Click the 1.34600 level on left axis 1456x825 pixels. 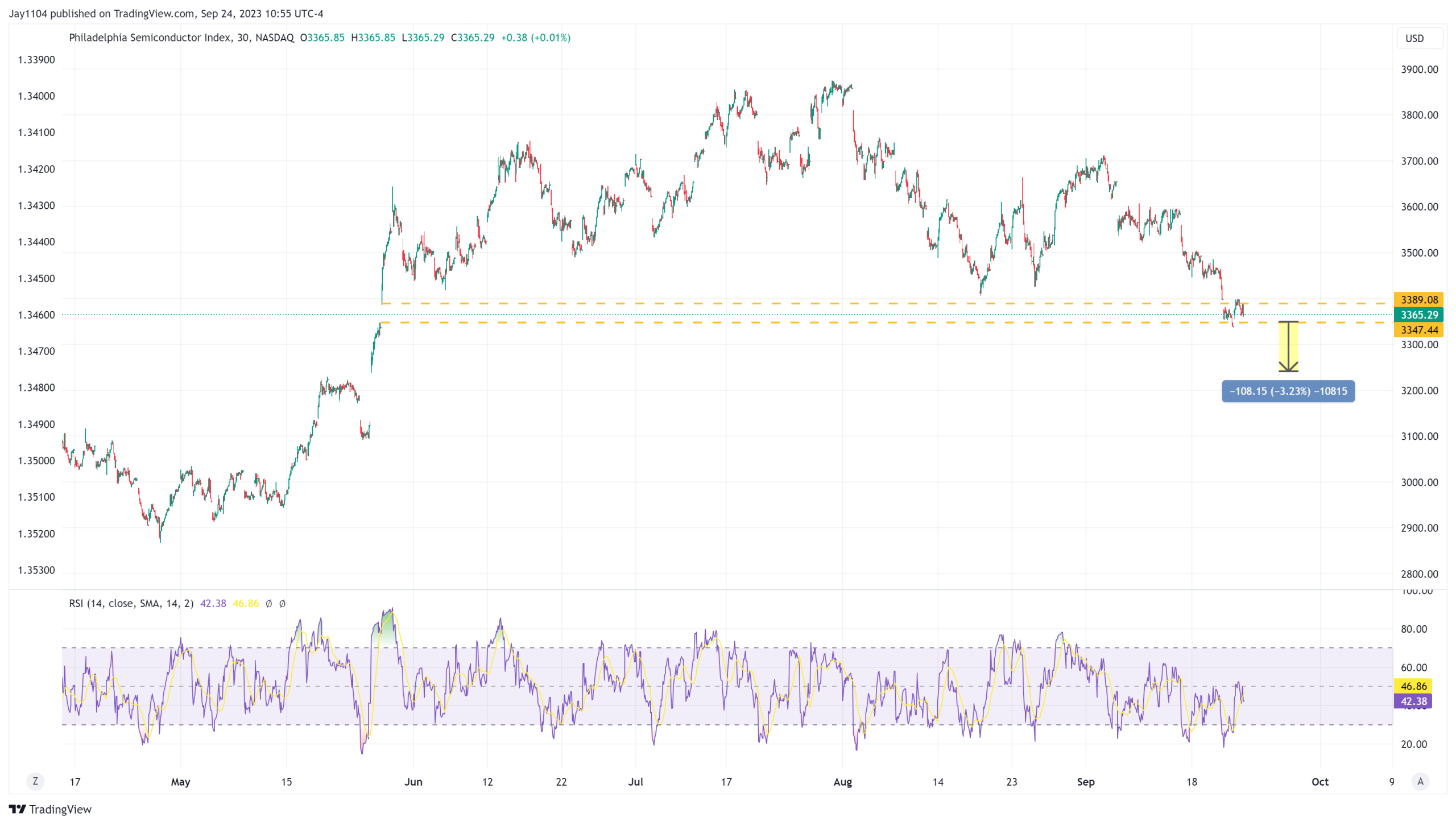(36, 315)
